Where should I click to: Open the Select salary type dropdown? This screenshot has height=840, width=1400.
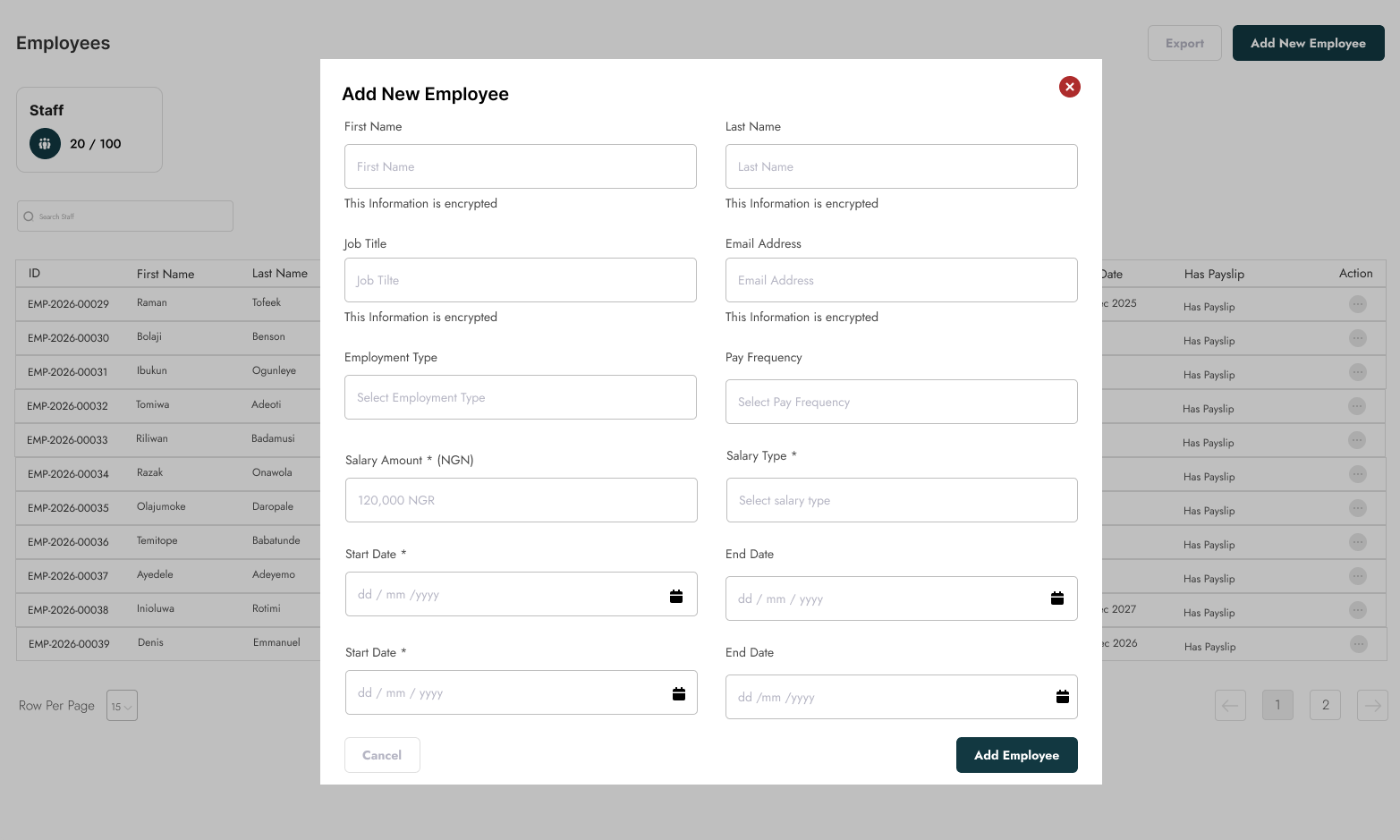[902, 500]
